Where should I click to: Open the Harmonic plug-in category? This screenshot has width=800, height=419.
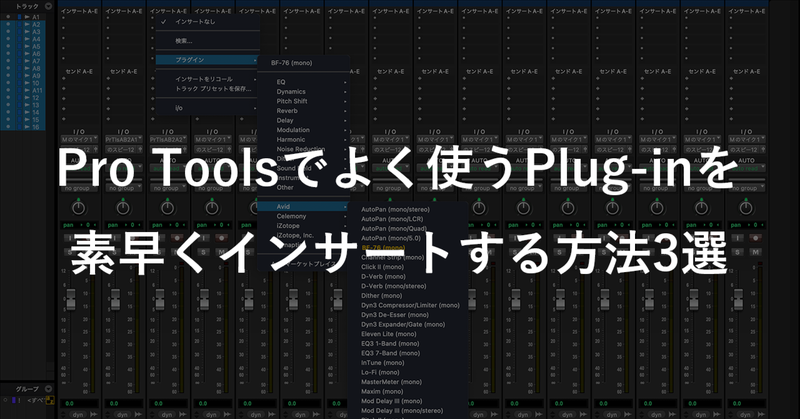[303, 139]
